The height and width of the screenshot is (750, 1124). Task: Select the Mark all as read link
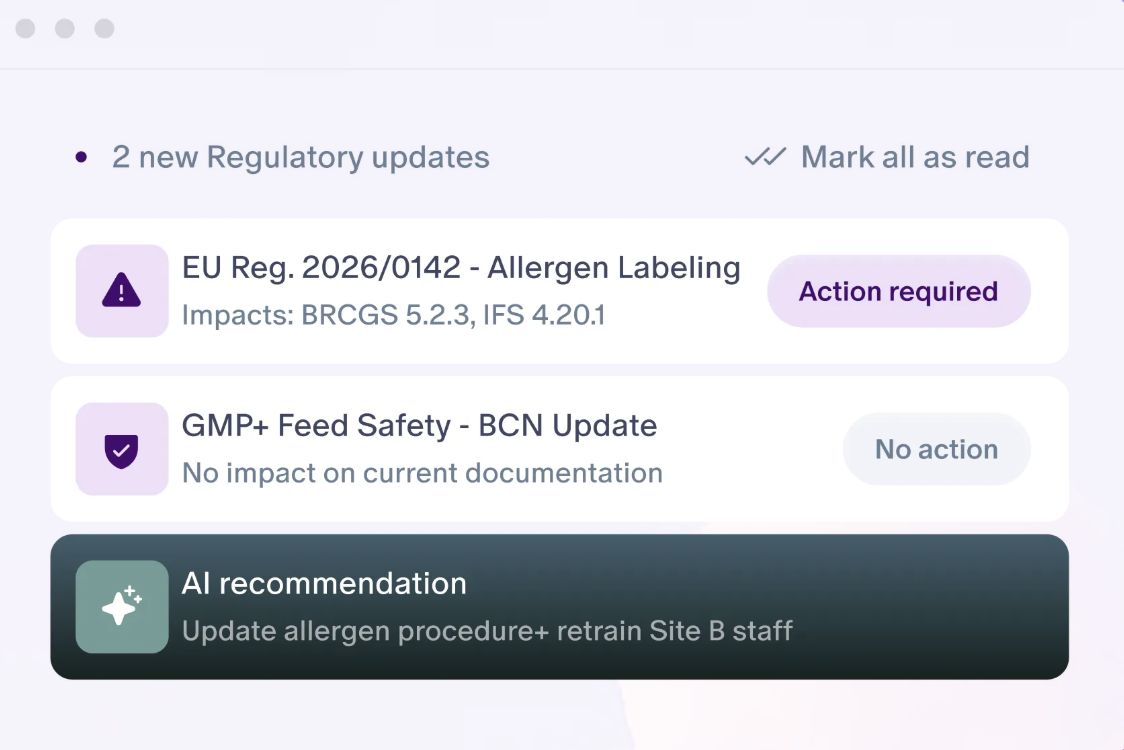click(x=915, y=157)
